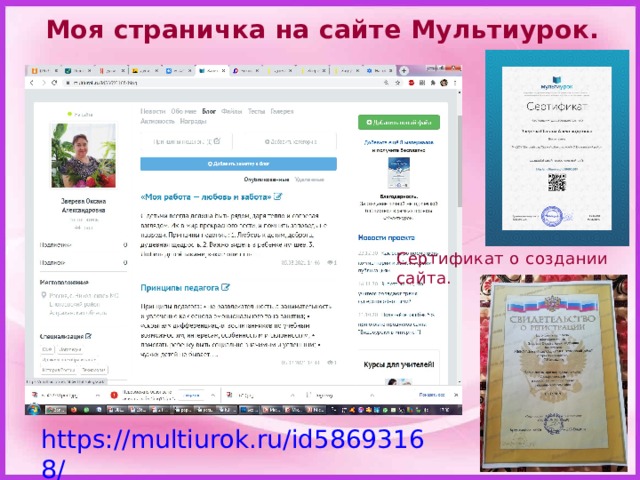This screenshot has width=640, height=480.
Task: Click the views eye icon of the first post
Action: coord(330,262)
